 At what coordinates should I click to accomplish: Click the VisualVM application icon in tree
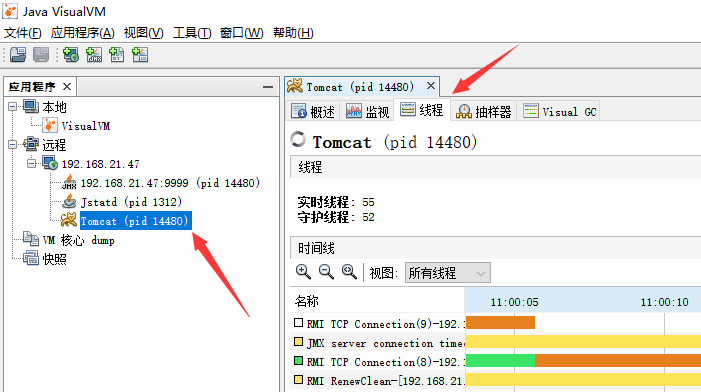point(50,126)
